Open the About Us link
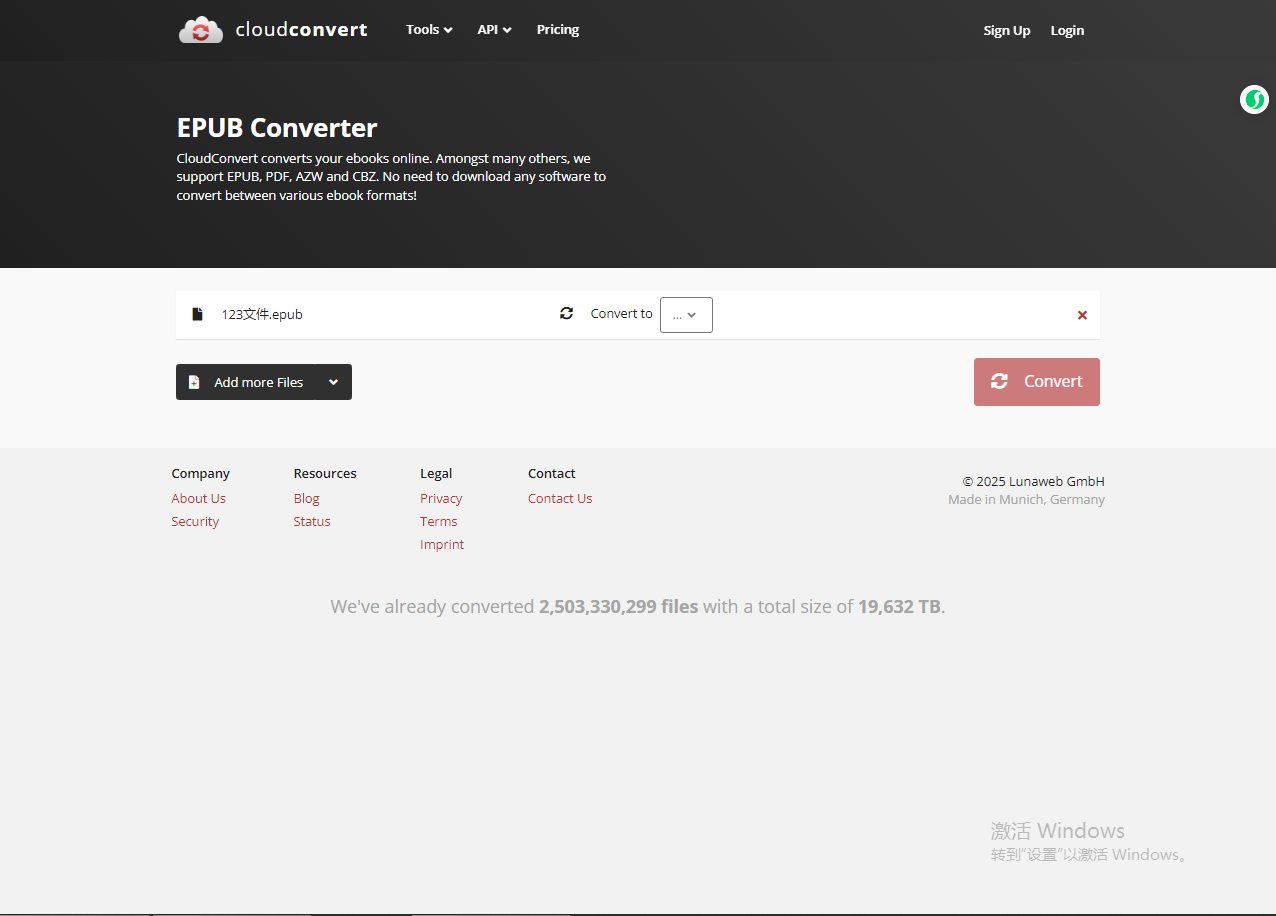 (198, 498)
